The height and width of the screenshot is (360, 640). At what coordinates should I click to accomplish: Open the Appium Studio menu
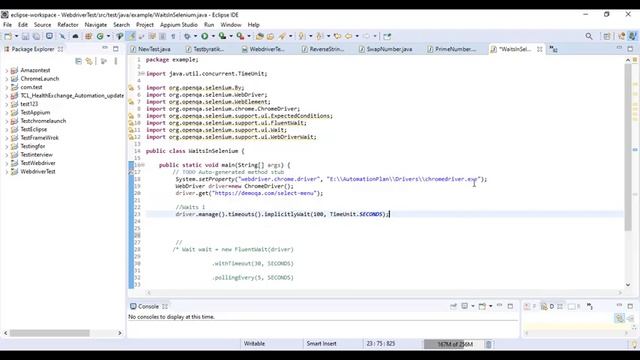click(x=179, y=25)
